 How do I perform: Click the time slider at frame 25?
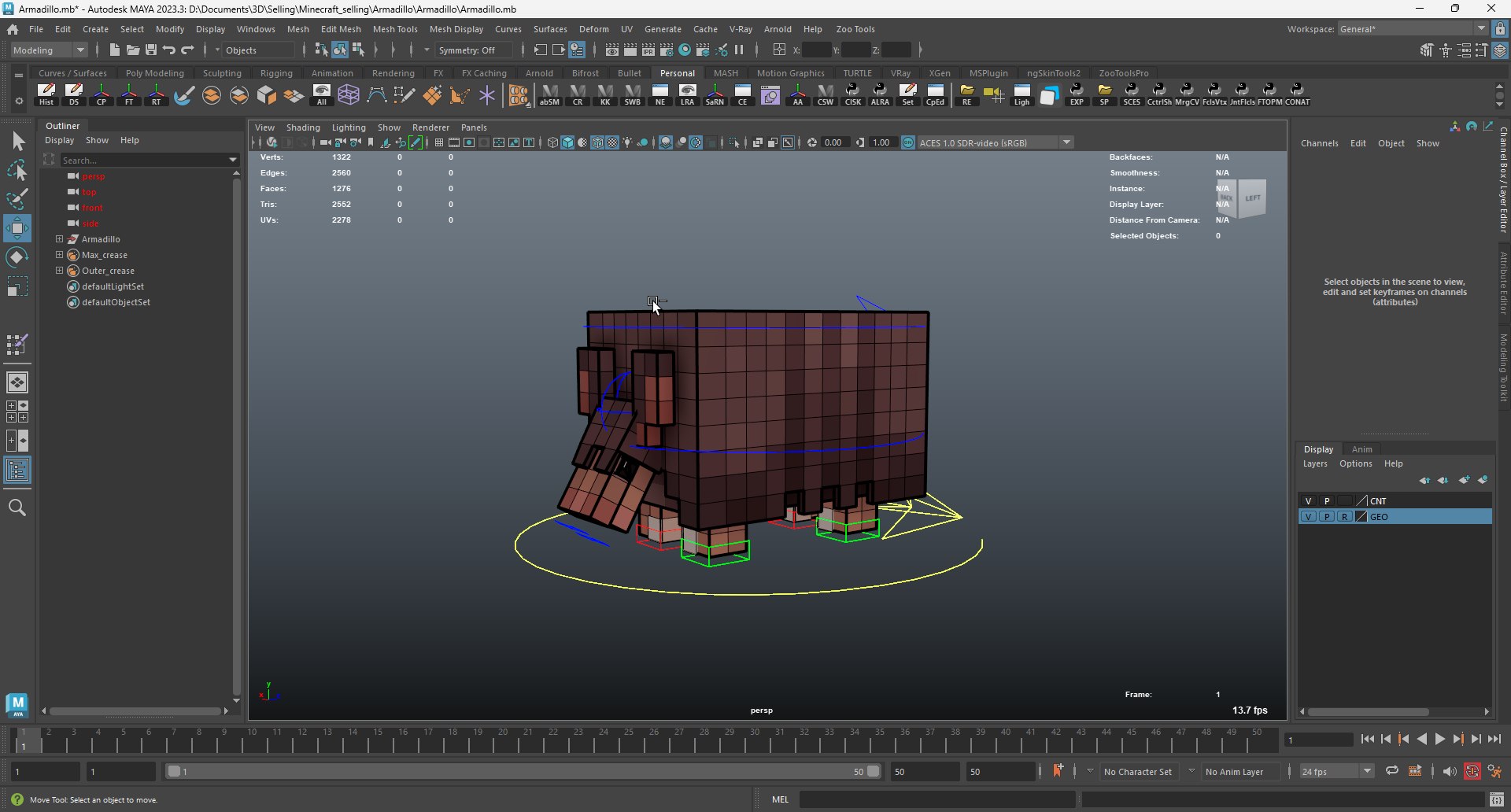tap(629, 740)
